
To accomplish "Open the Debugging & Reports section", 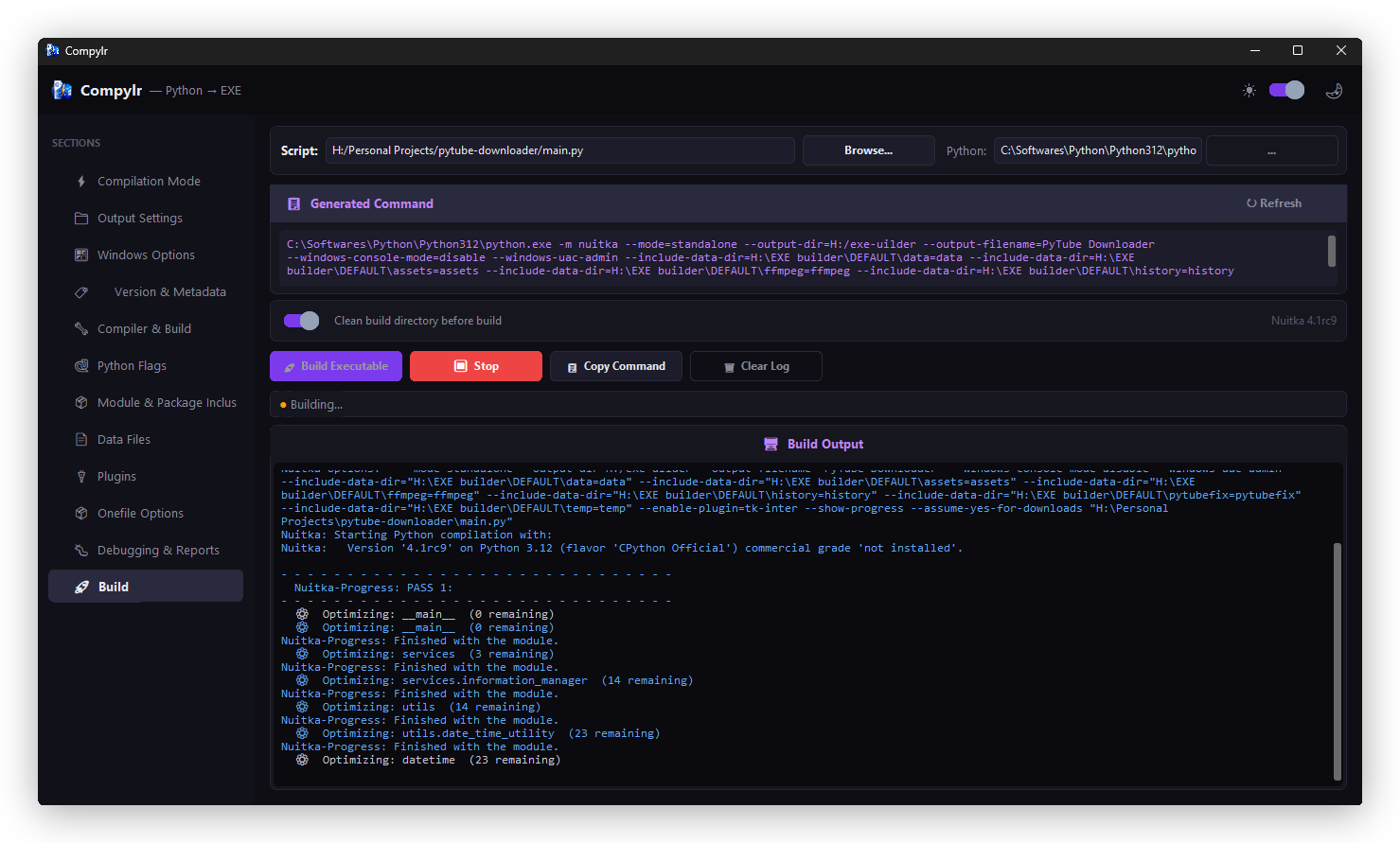I will coord(146,550).
